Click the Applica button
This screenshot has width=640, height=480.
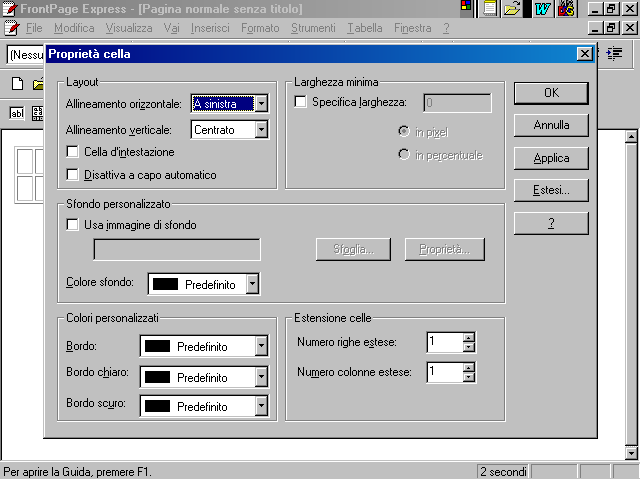click(551, 158)
